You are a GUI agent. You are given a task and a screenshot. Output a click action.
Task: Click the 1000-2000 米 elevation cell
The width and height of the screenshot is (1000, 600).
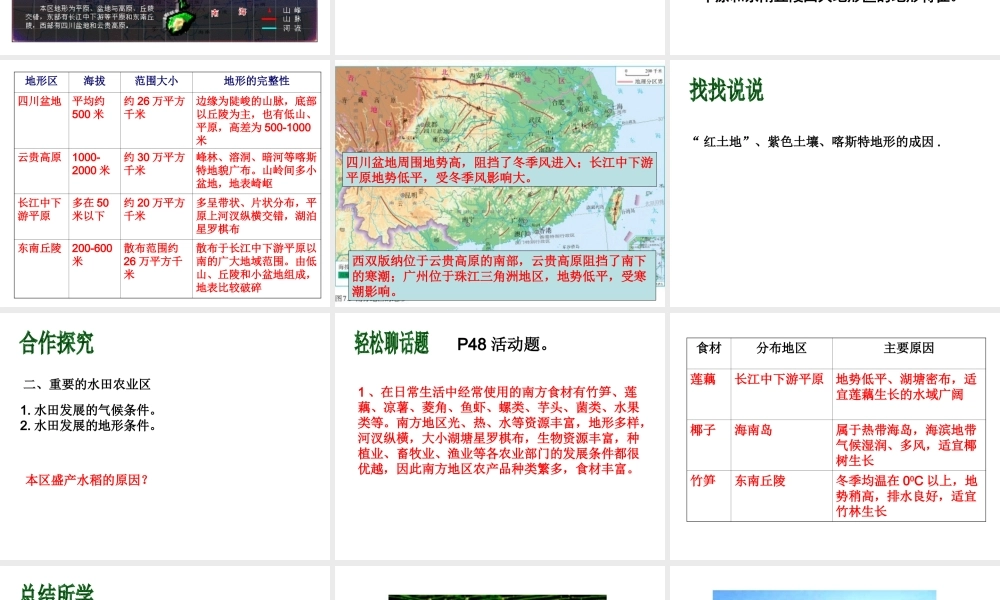[94, 171]
